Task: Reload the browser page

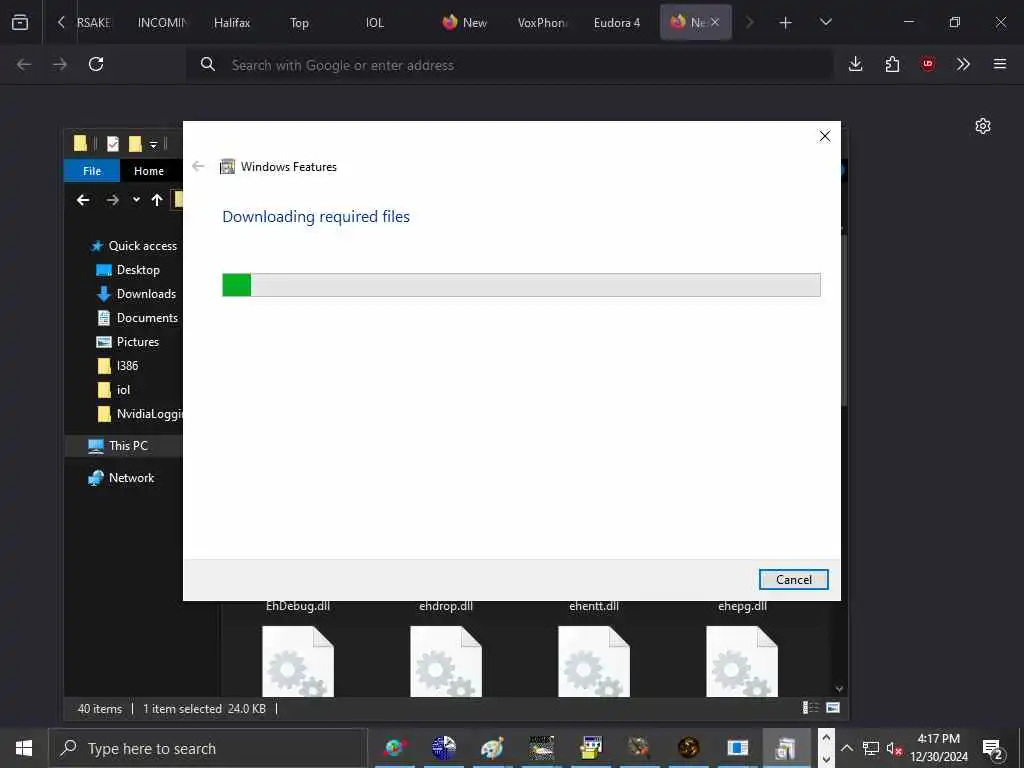Action: [x=96, y=64]
